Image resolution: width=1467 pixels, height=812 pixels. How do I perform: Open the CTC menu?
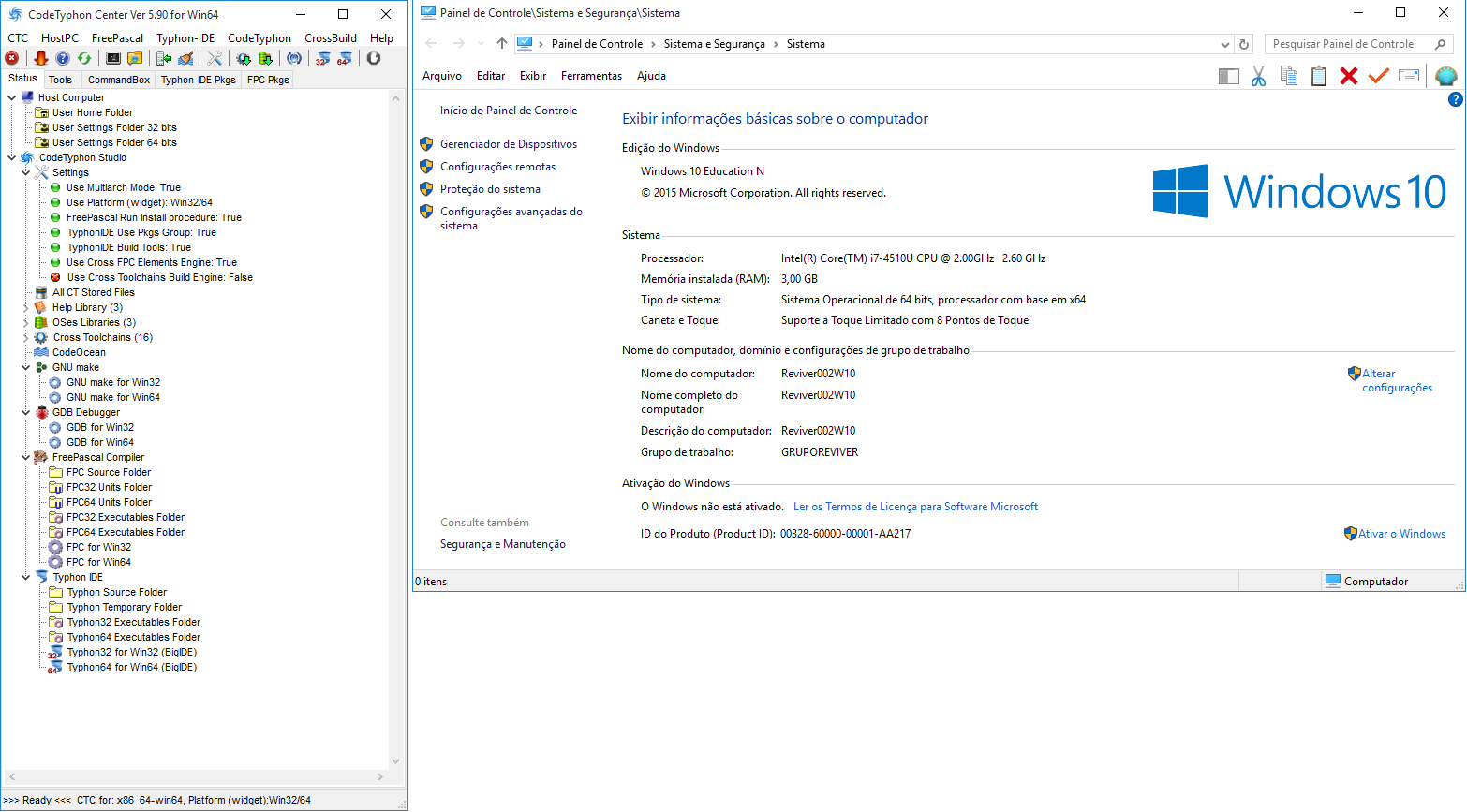[x=18, y=38]
